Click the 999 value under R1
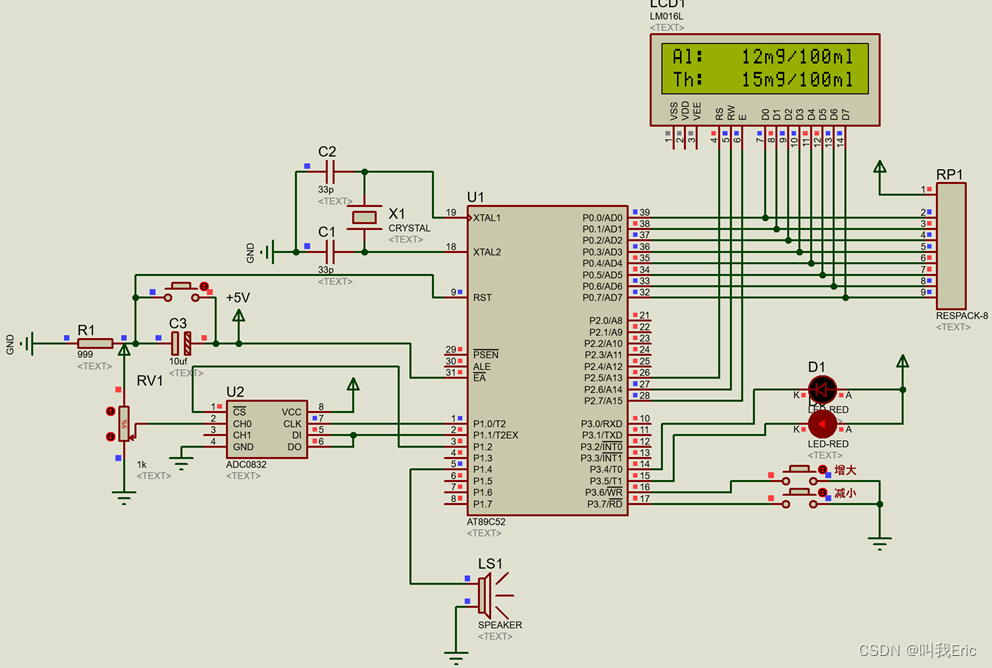 click(85, 354)
